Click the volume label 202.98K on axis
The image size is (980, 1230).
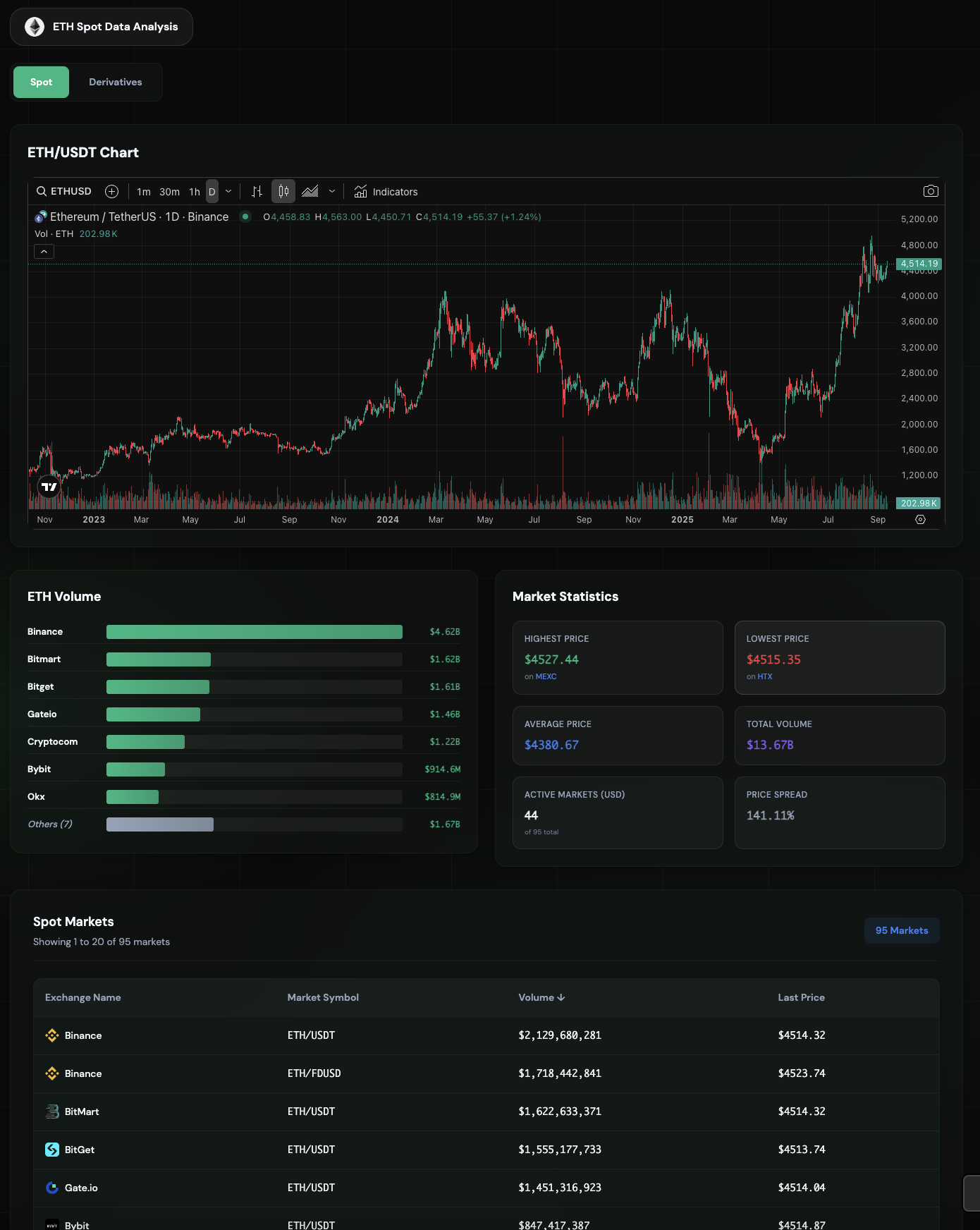point(919,503)
